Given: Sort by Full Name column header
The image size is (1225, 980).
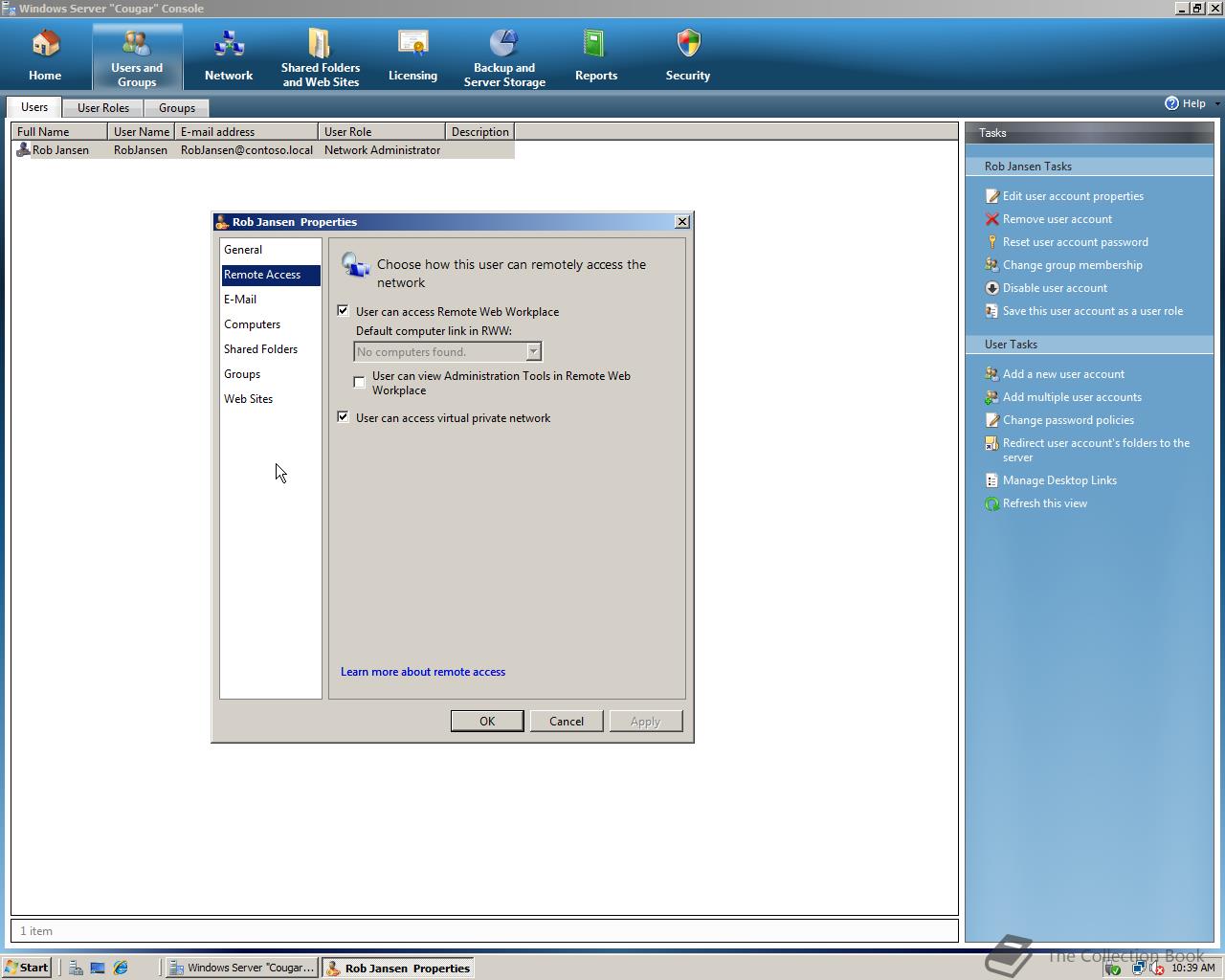Looking at the screenshot, I should tap(59, 132).
